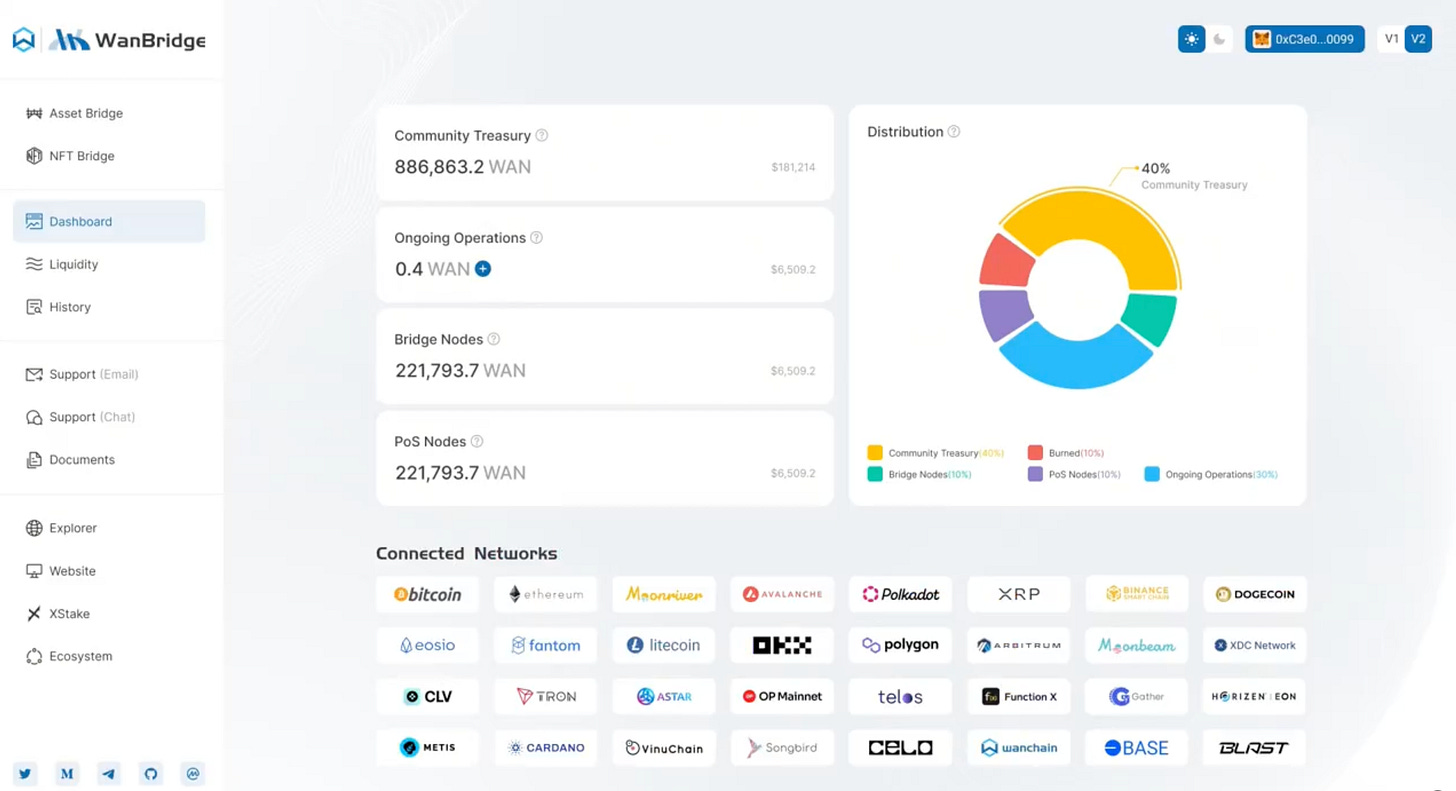The width and height of the screenshot is (1456, 791).
Task: Go to the Liquidity section
Action: (108, 264)
